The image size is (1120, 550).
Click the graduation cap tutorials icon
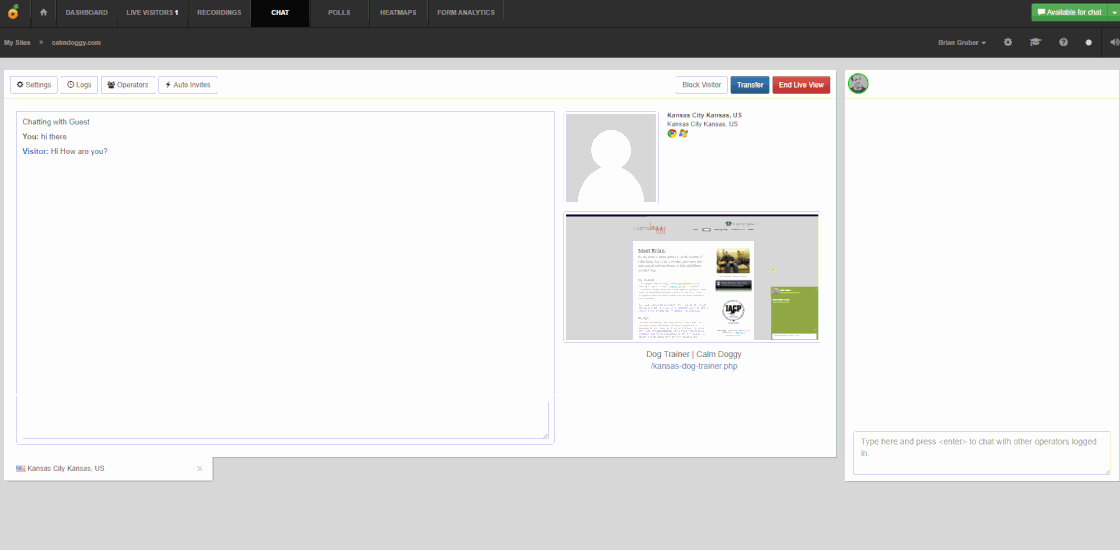pyautogui.click(x=1035, y=43)
